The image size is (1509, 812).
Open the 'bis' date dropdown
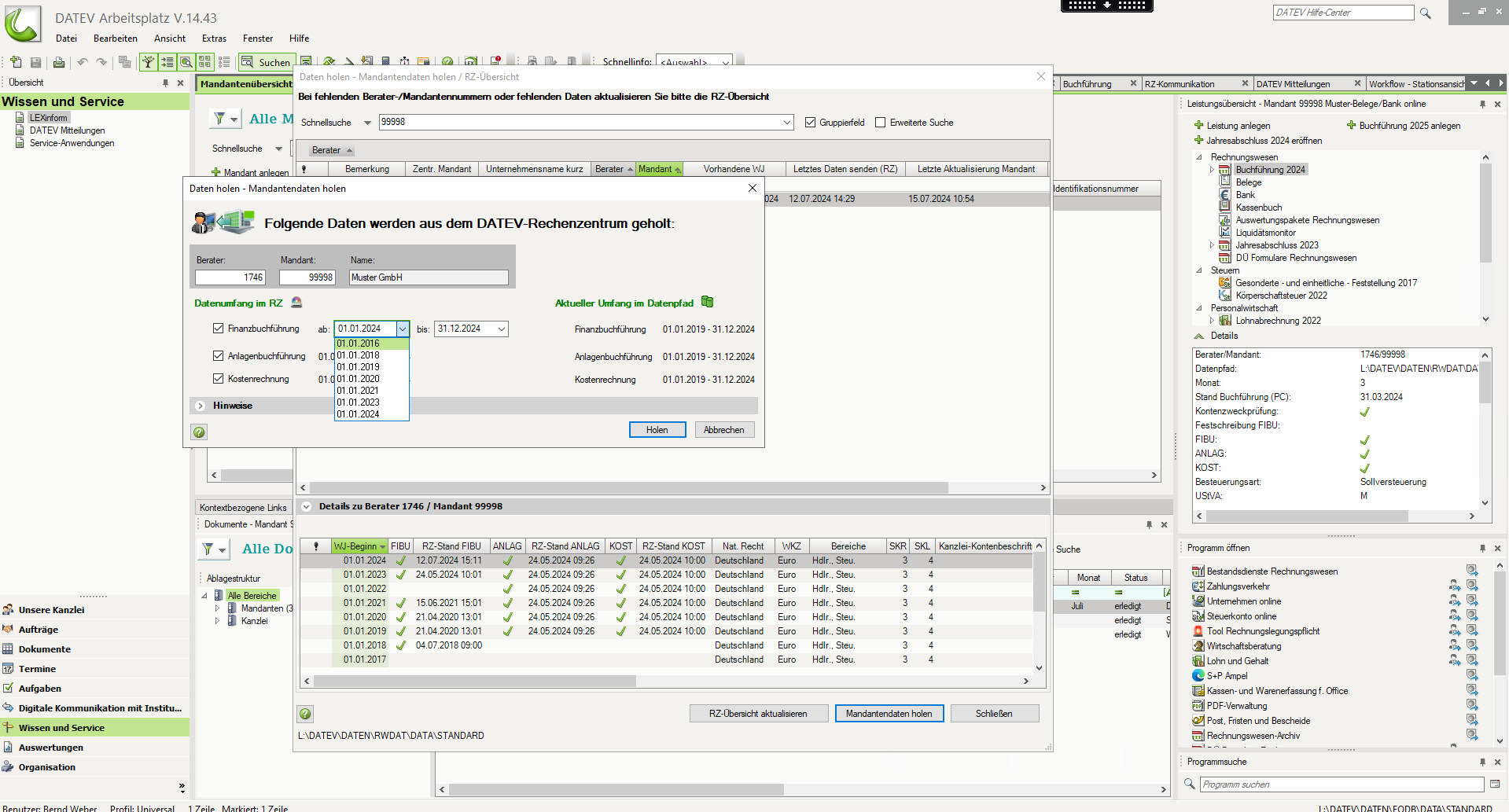click(501, 329)
